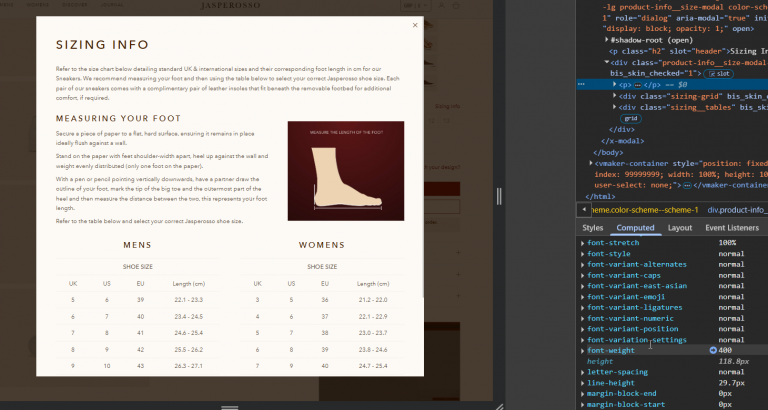Select the closing html tag line
This screenshot has height=410, width=768.
[x=600, y=197]
